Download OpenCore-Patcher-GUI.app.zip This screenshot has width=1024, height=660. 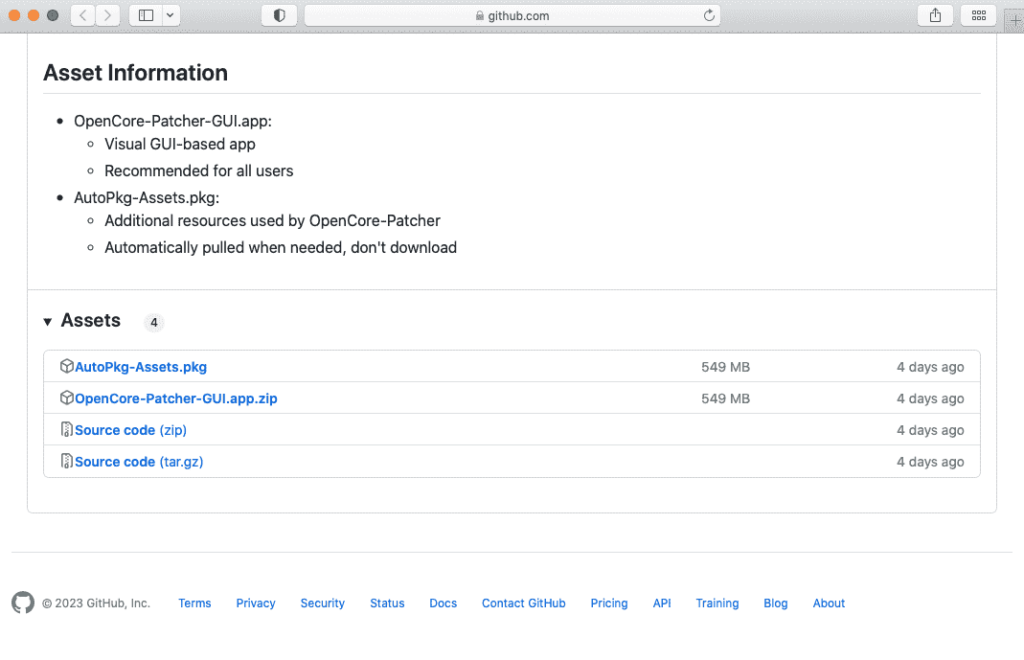coord(176,398)
